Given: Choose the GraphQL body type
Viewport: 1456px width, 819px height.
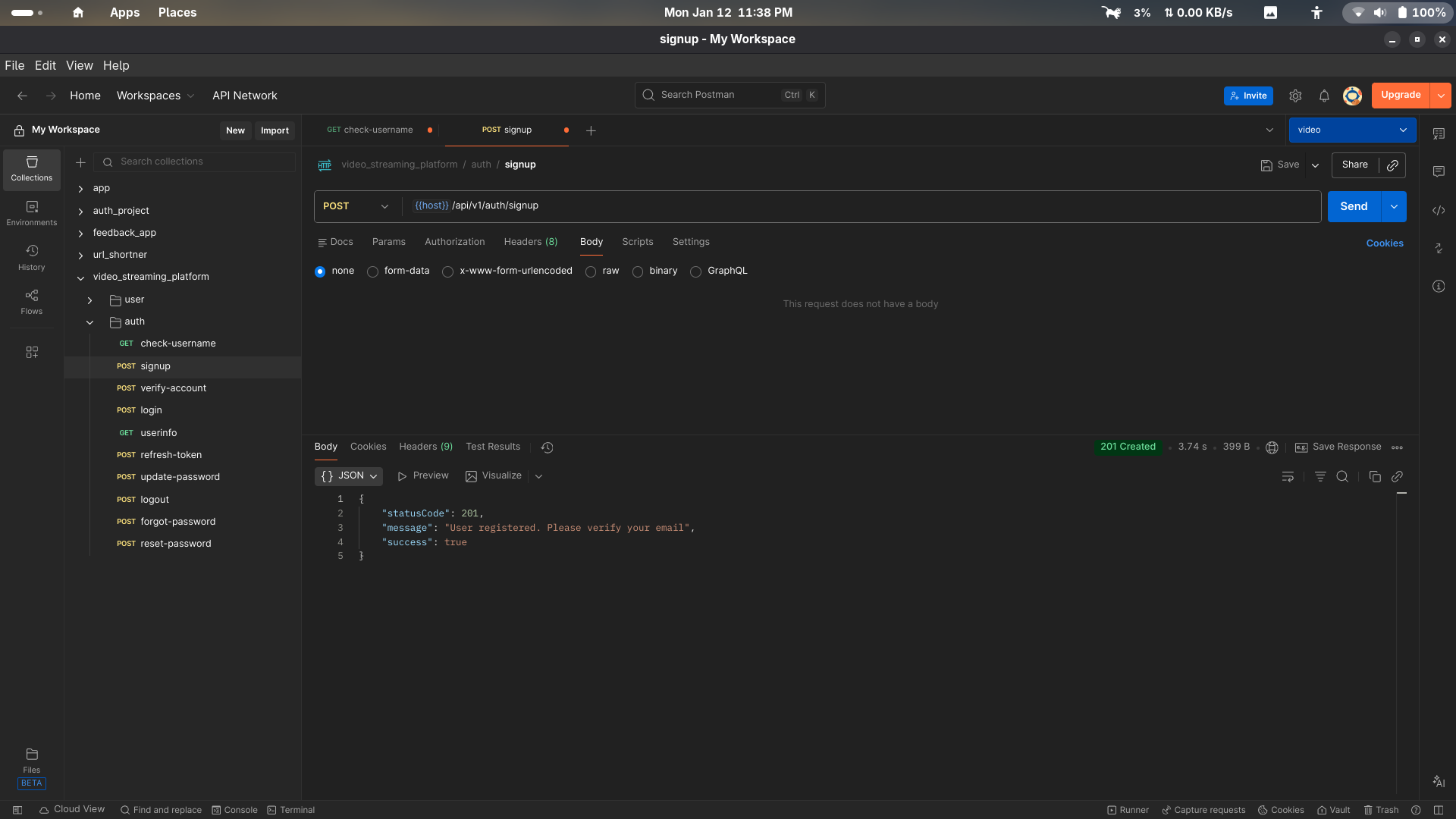Looking at the screenshot, I should pos(695,271).
